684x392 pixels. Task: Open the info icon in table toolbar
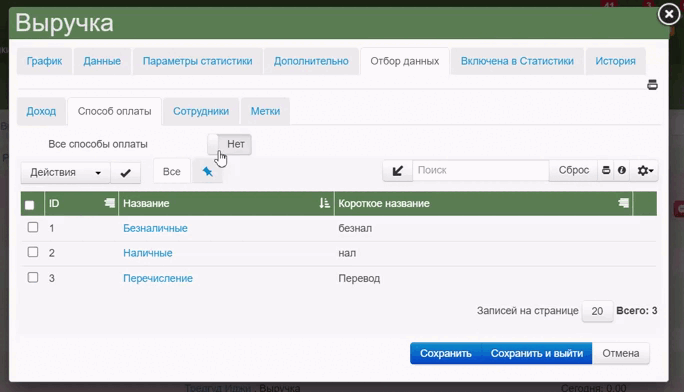click(622, 170)
